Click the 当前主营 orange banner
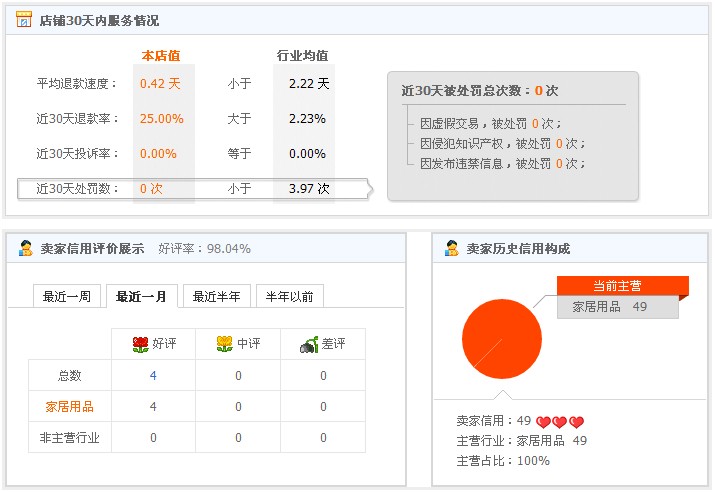715x492 pixels. click(618, 286)
